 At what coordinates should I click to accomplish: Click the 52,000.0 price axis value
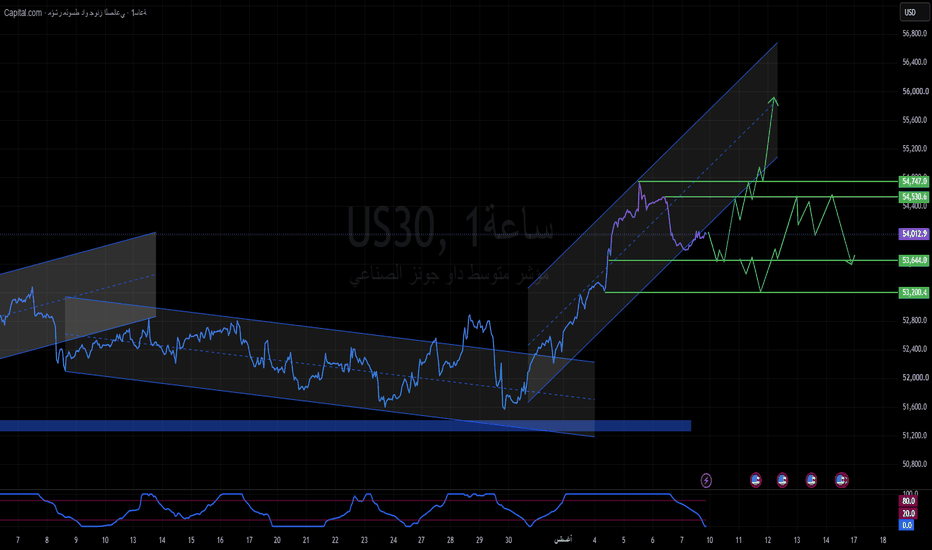click(915, 378)
